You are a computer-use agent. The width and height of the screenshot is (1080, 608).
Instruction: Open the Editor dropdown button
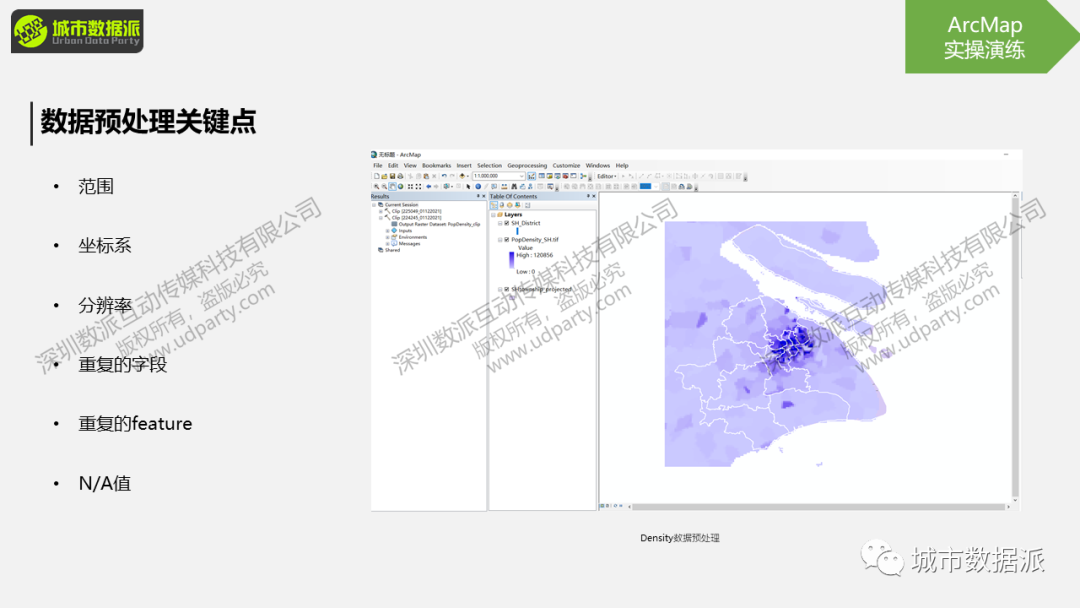pos(606,176)
